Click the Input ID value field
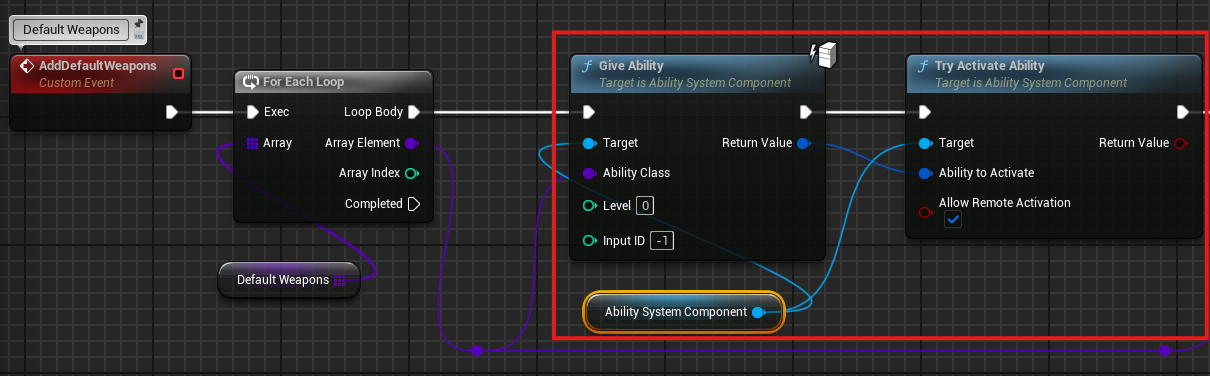The height and width of the screenshot is (376, 1210). pos(661,241)
